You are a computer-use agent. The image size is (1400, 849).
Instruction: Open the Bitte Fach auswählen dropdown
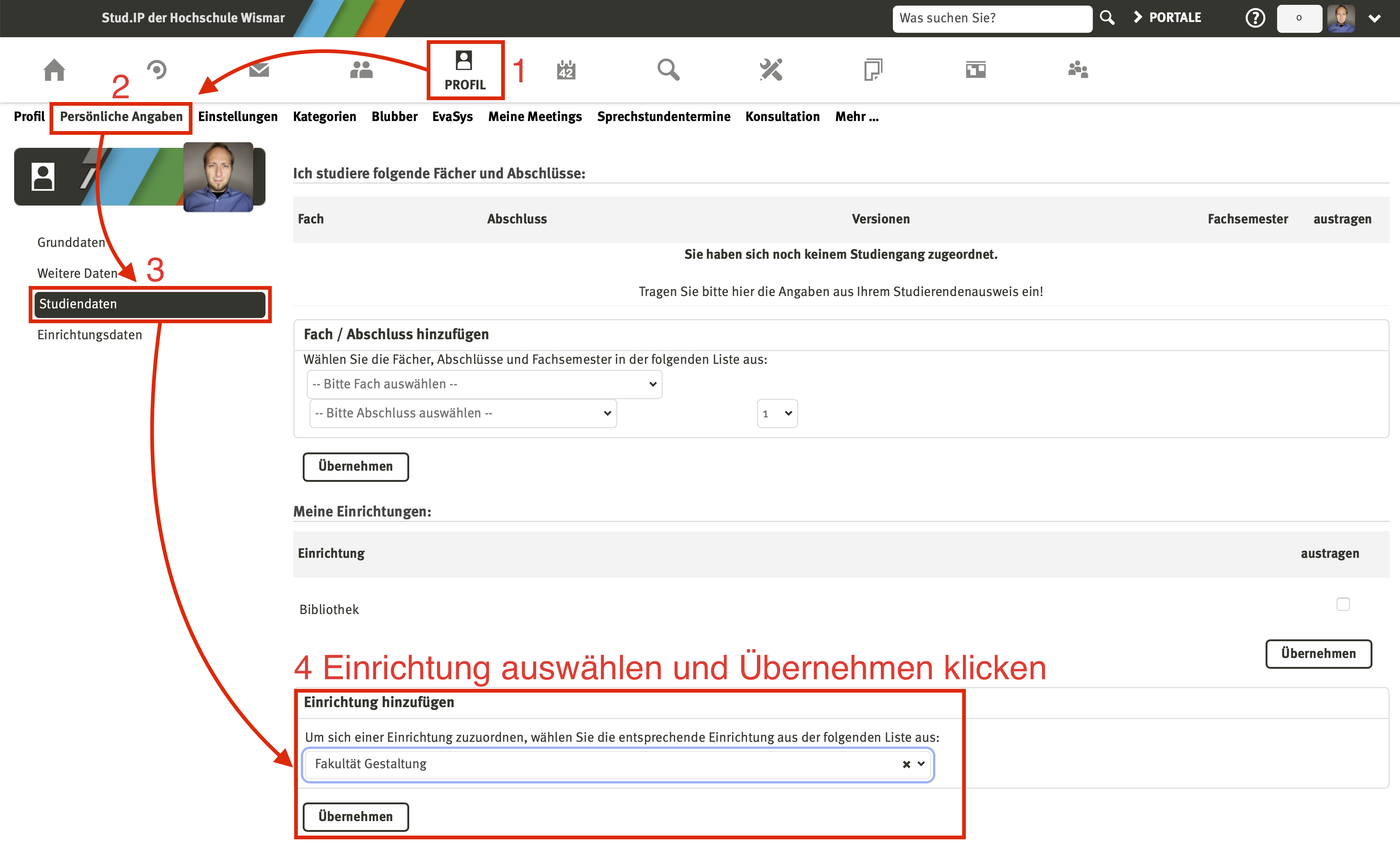pos(484,383)
